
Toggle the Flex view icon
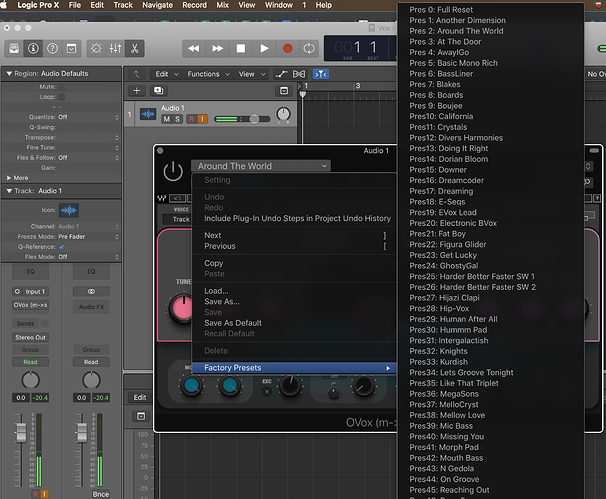pyautogui.click(x=299, y=74)
